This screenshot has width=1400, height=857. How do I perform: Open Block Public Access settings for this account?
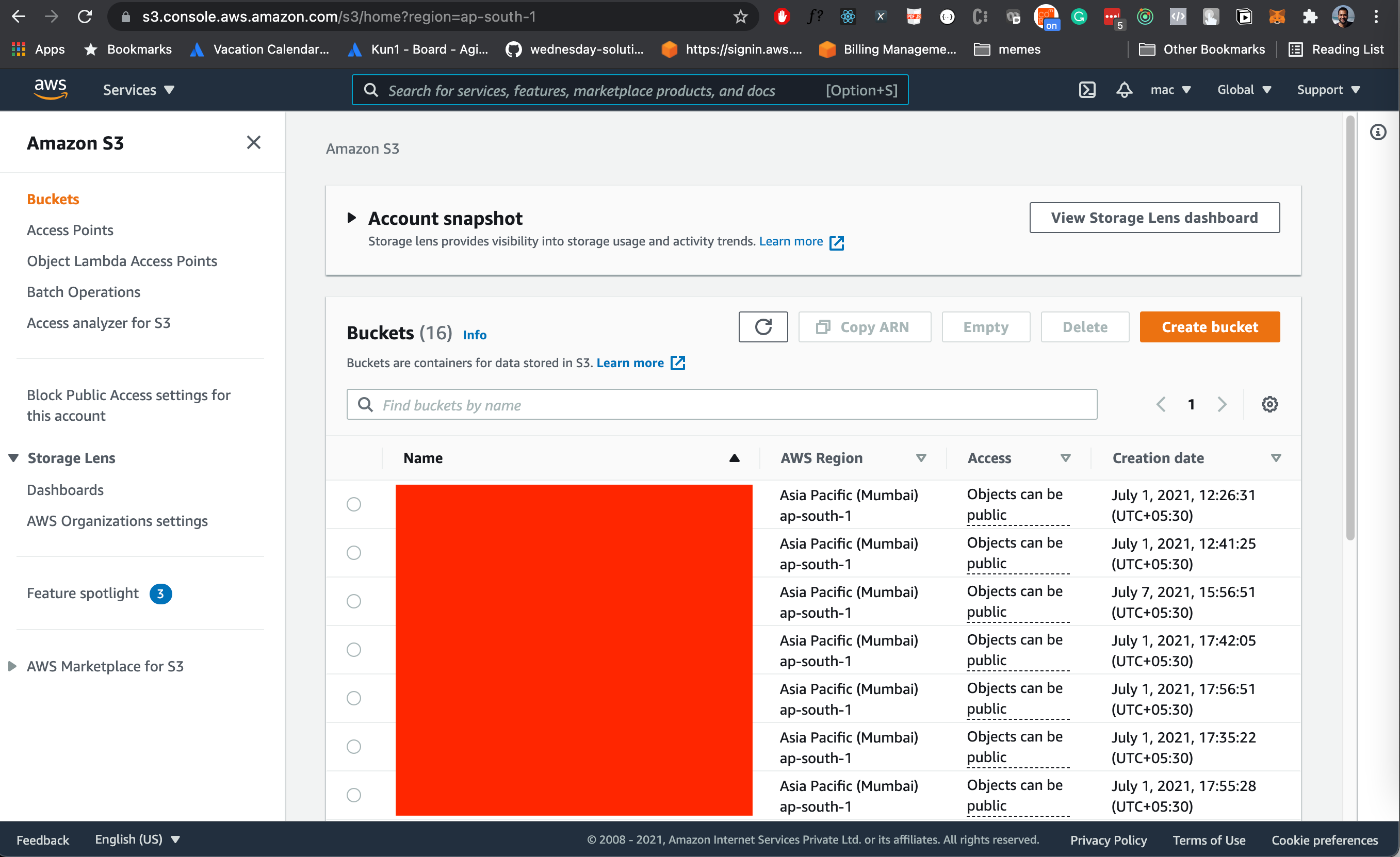click(128, 405)
